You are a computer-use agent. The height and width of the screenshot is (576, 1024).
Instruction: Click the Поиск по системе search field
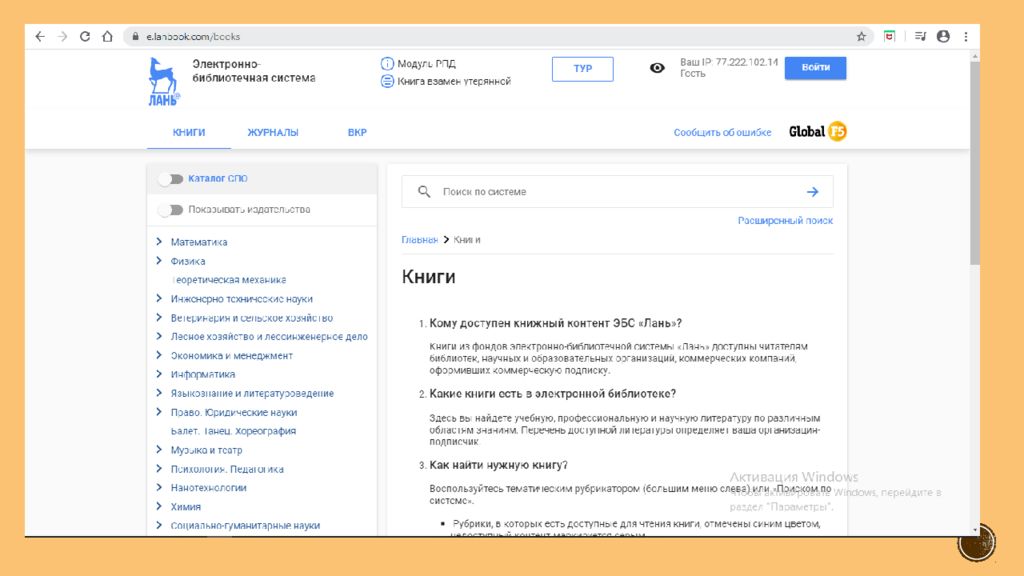click(x=617, y=192)
